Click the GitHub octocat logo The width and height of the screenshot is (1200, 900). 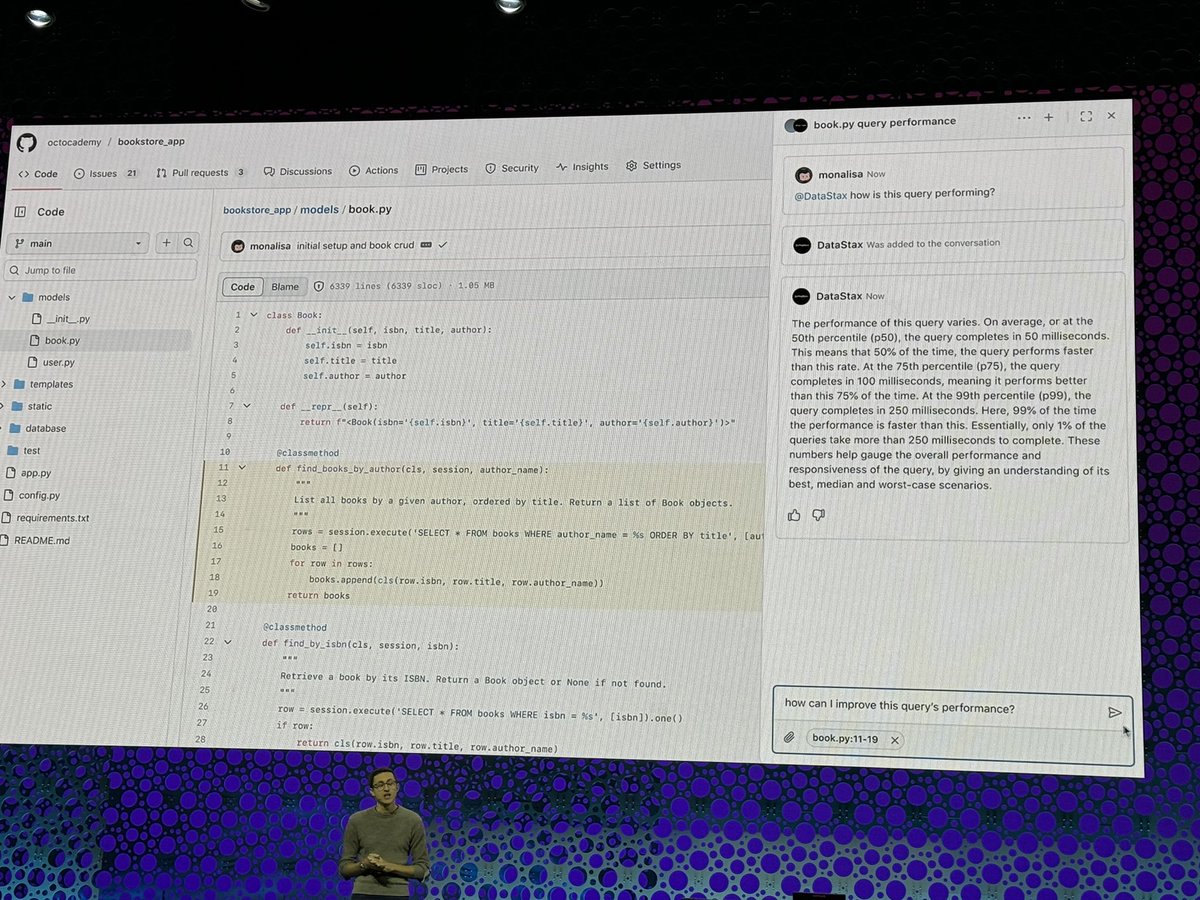tap(26, 143)
